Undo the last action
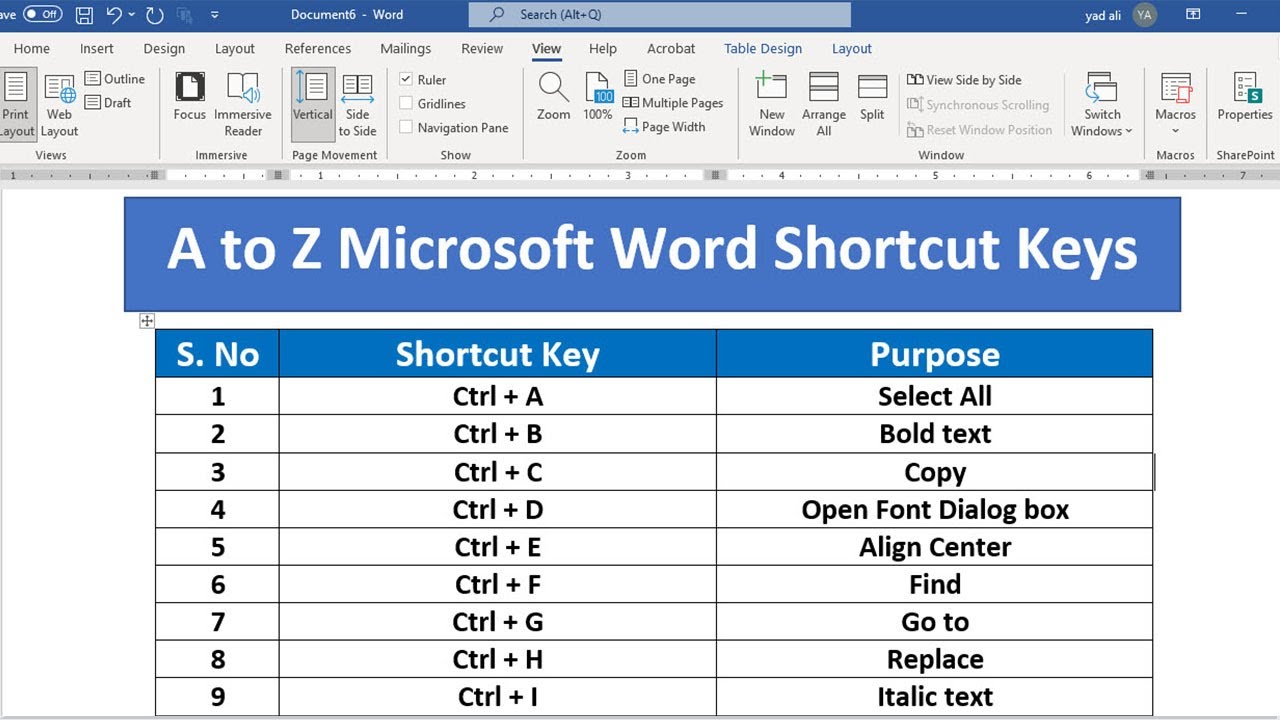Viewport: 1280px width, 720px height. tap(113, 15)
